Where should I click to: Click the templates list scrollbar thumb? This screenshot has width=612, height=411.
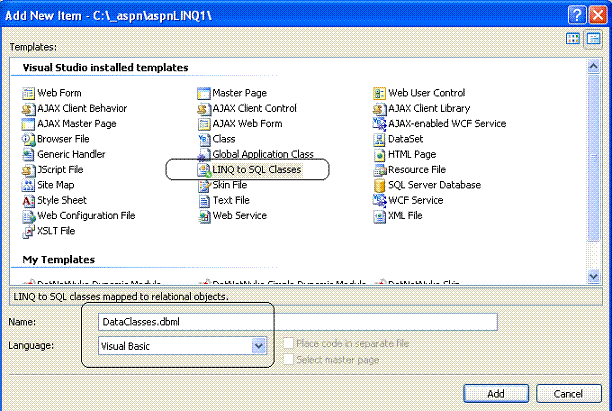coord(593,158)
